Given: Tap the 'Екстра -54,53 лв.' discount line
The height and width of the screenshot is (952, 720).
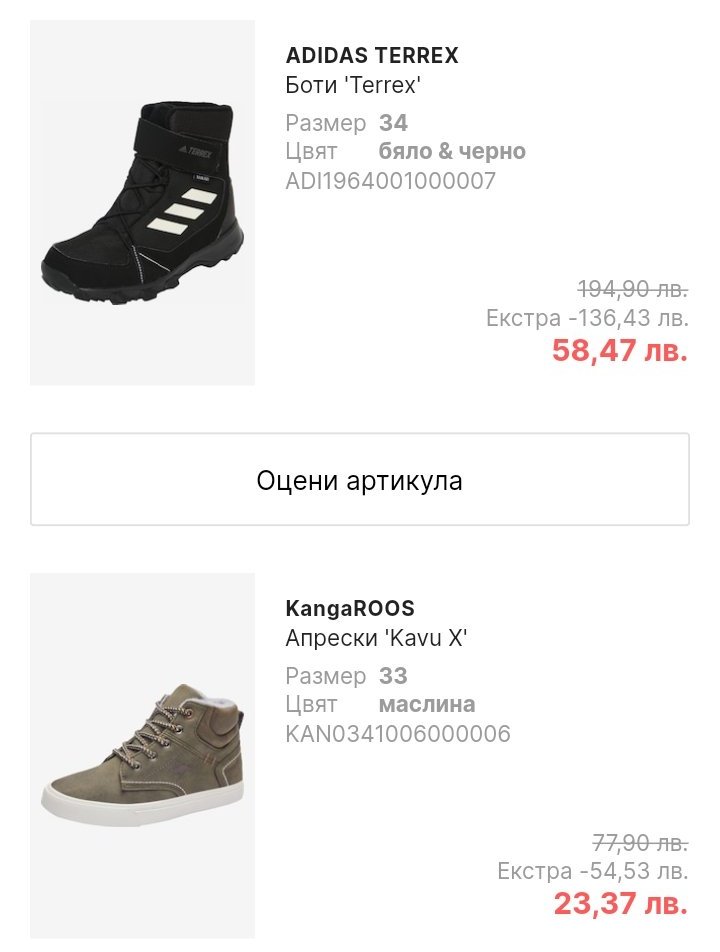Looking at the screenshot, I should [x=593, y=871].
